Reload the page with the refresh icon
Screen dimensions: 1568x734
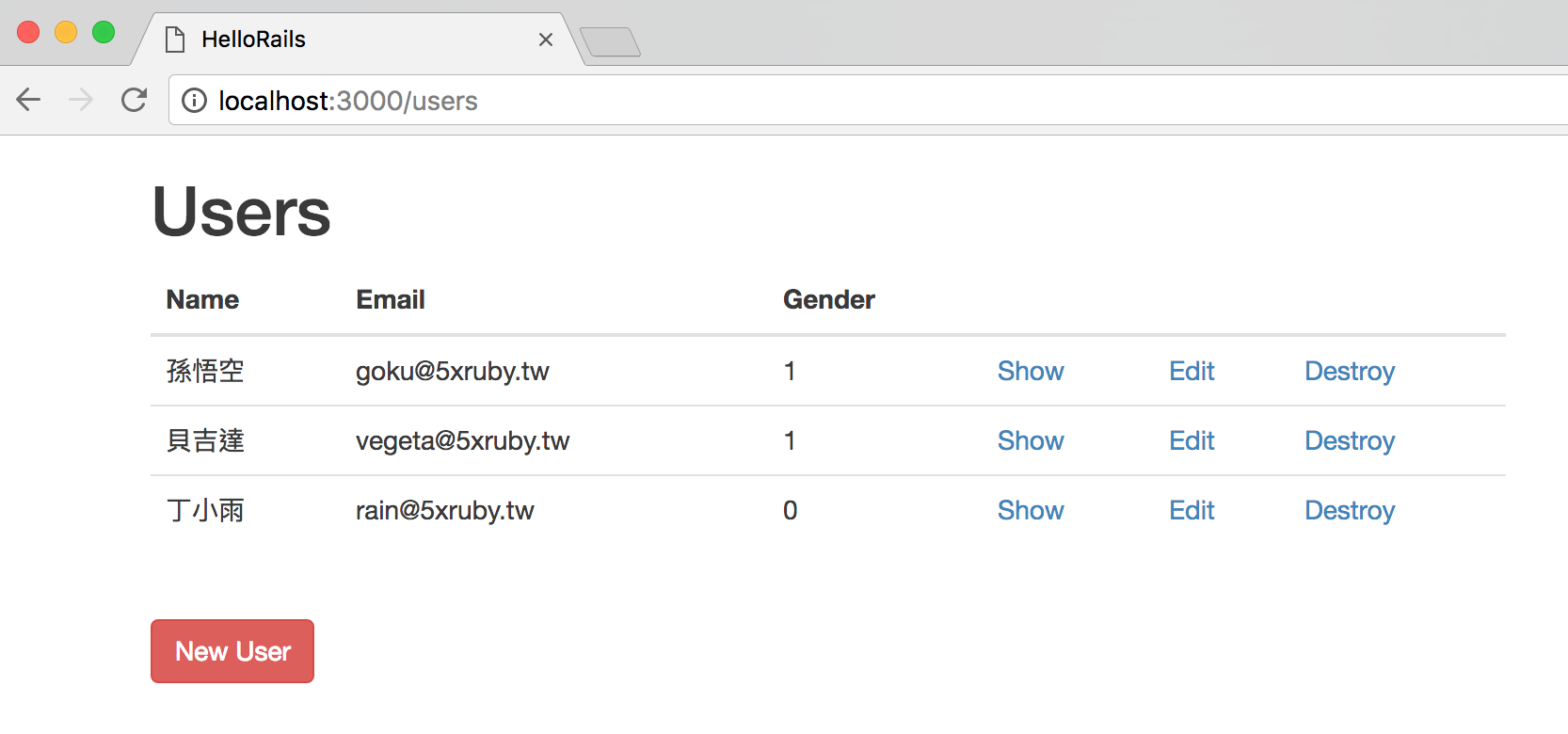(135, 100)
